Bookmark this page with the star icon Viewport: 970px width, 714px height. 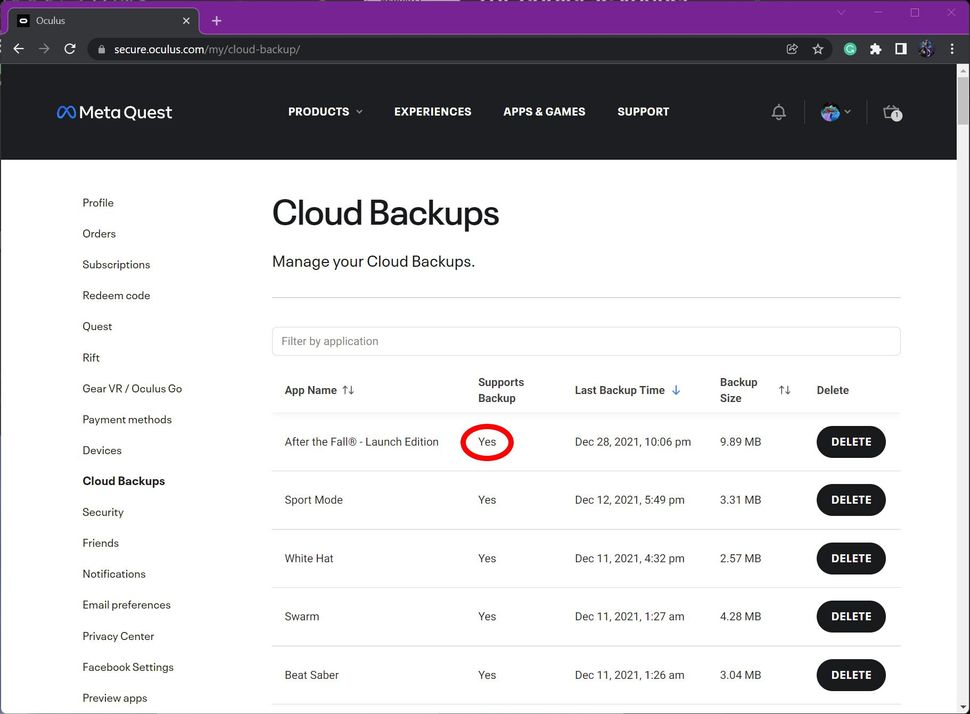(820, 48)
